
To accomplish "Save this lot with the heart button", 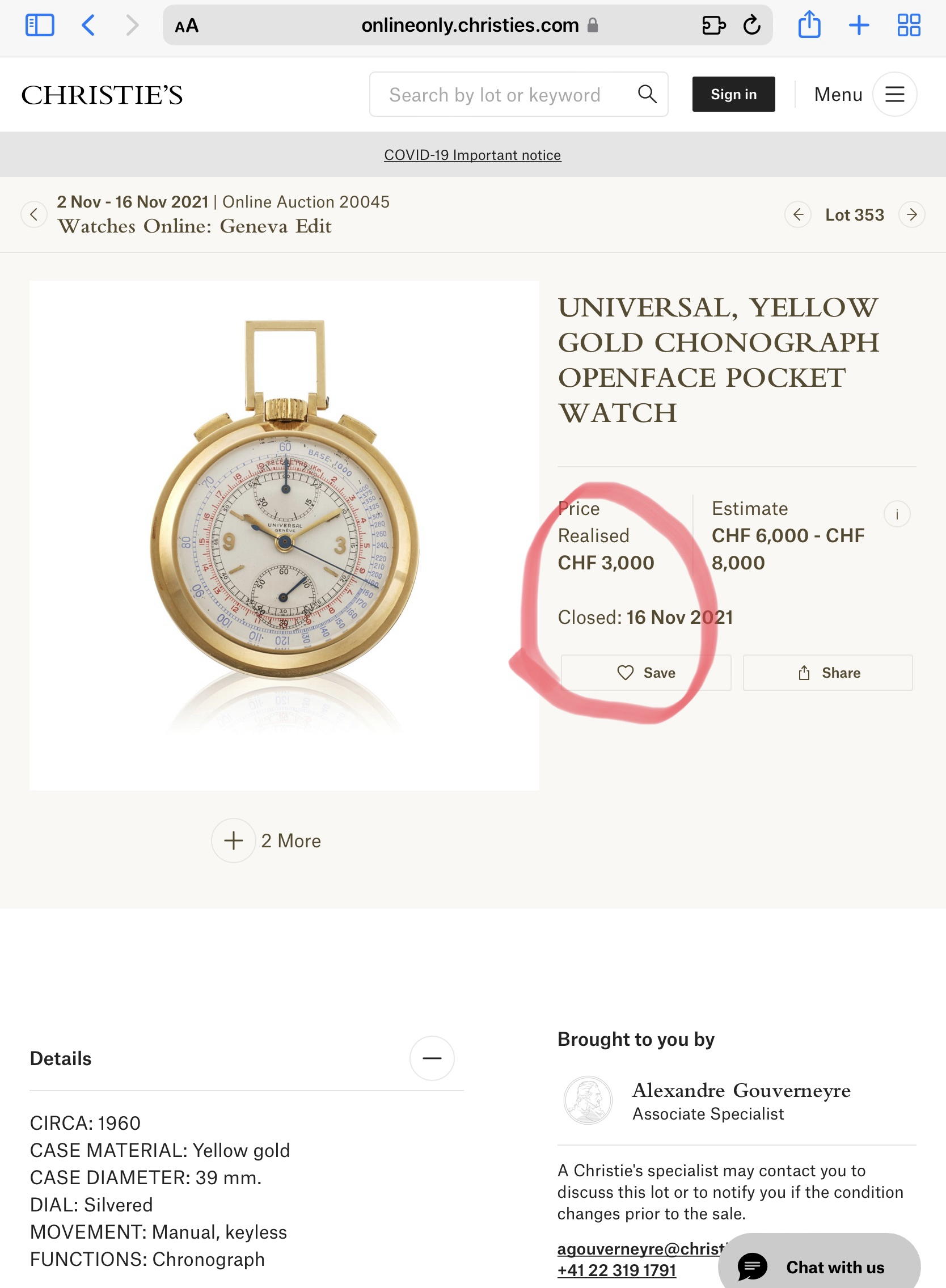I will pos(645,672).
